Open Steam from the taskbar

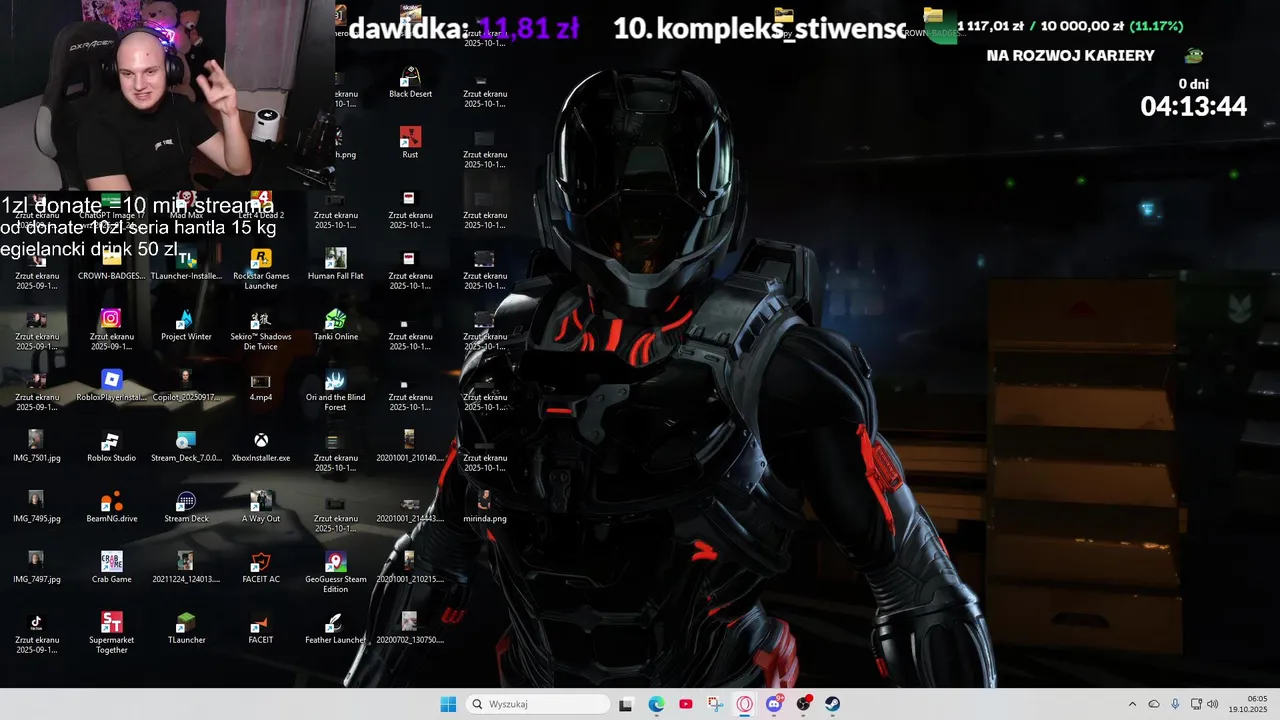[x=832, y=704]
